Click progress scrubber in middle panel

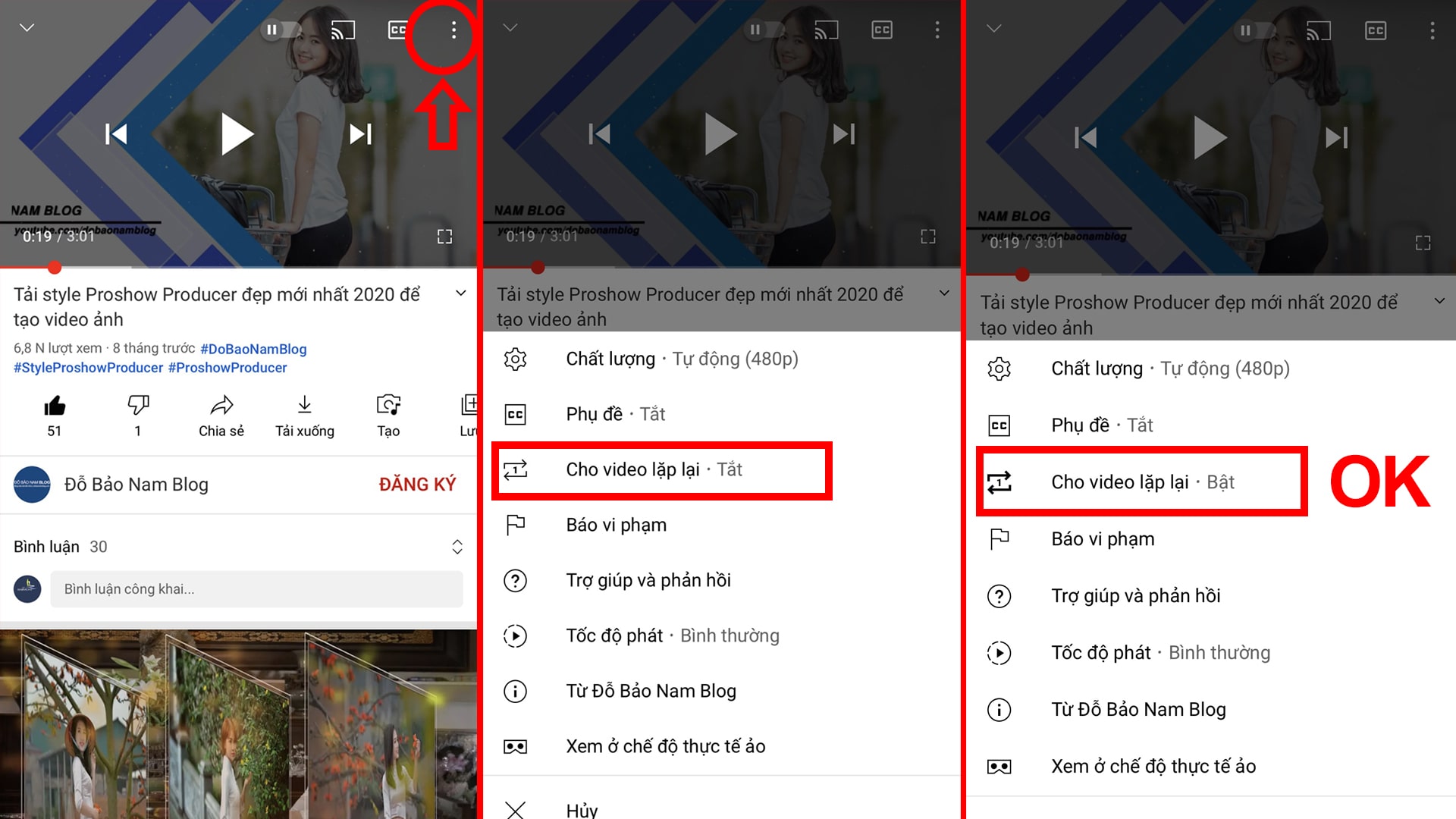tap(538, 267)
